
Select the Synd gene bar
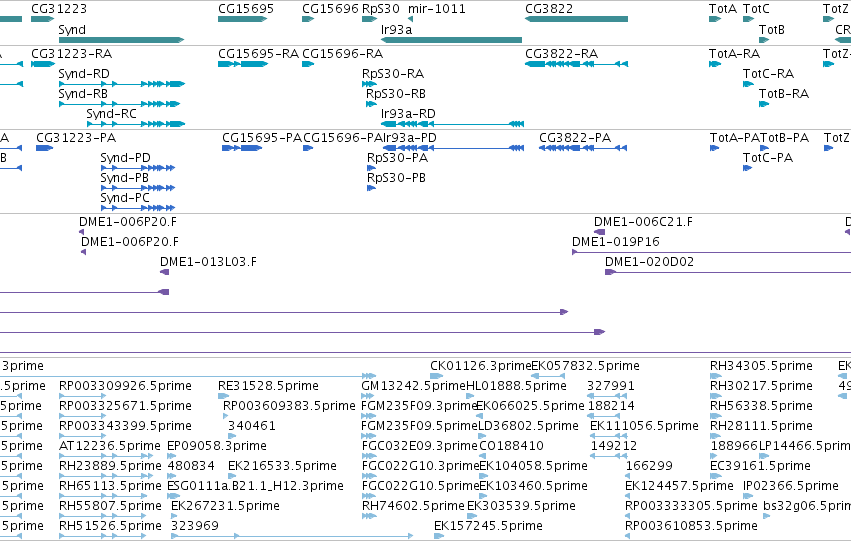[x=122, y=40]
